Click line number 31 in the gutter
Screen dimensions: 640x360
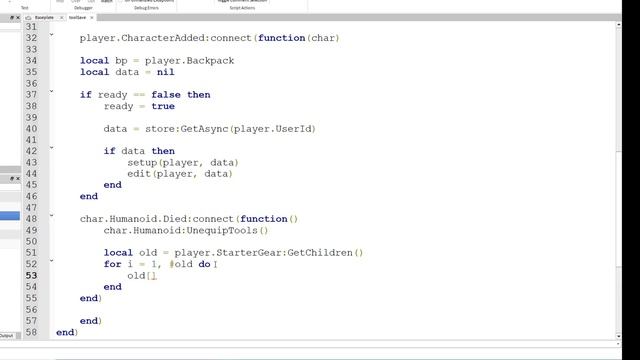click(x=31, y=27)
